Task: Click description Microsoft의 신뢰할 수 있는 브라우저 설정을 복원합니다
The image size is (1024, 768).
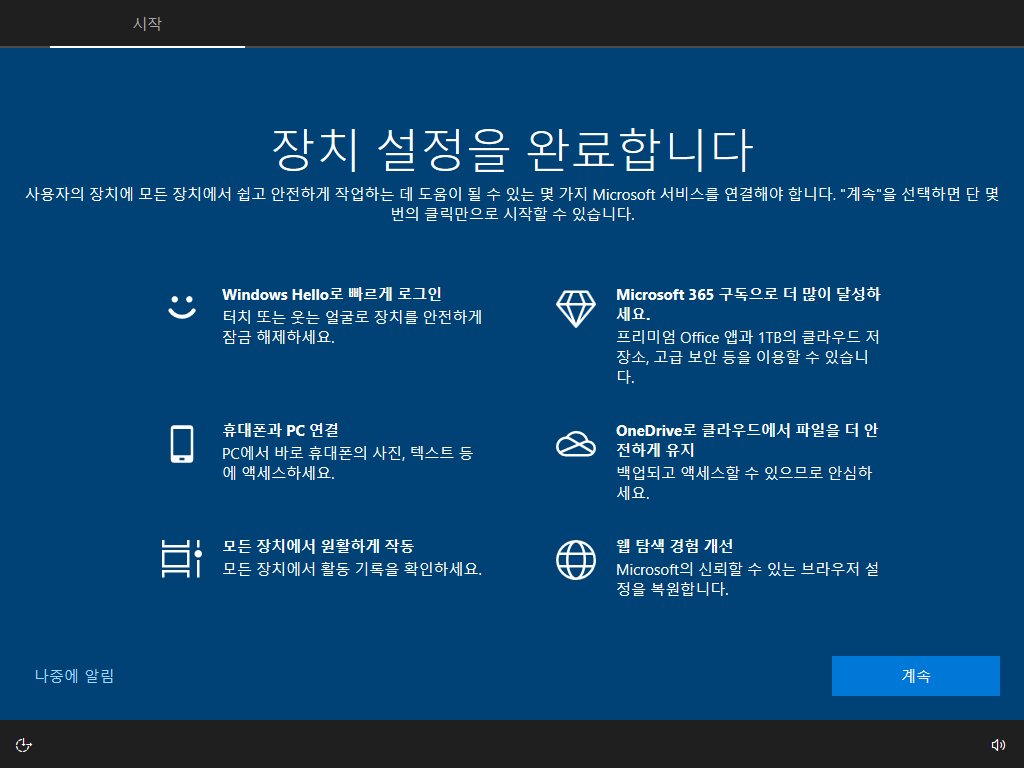Action: click(748, 579)
